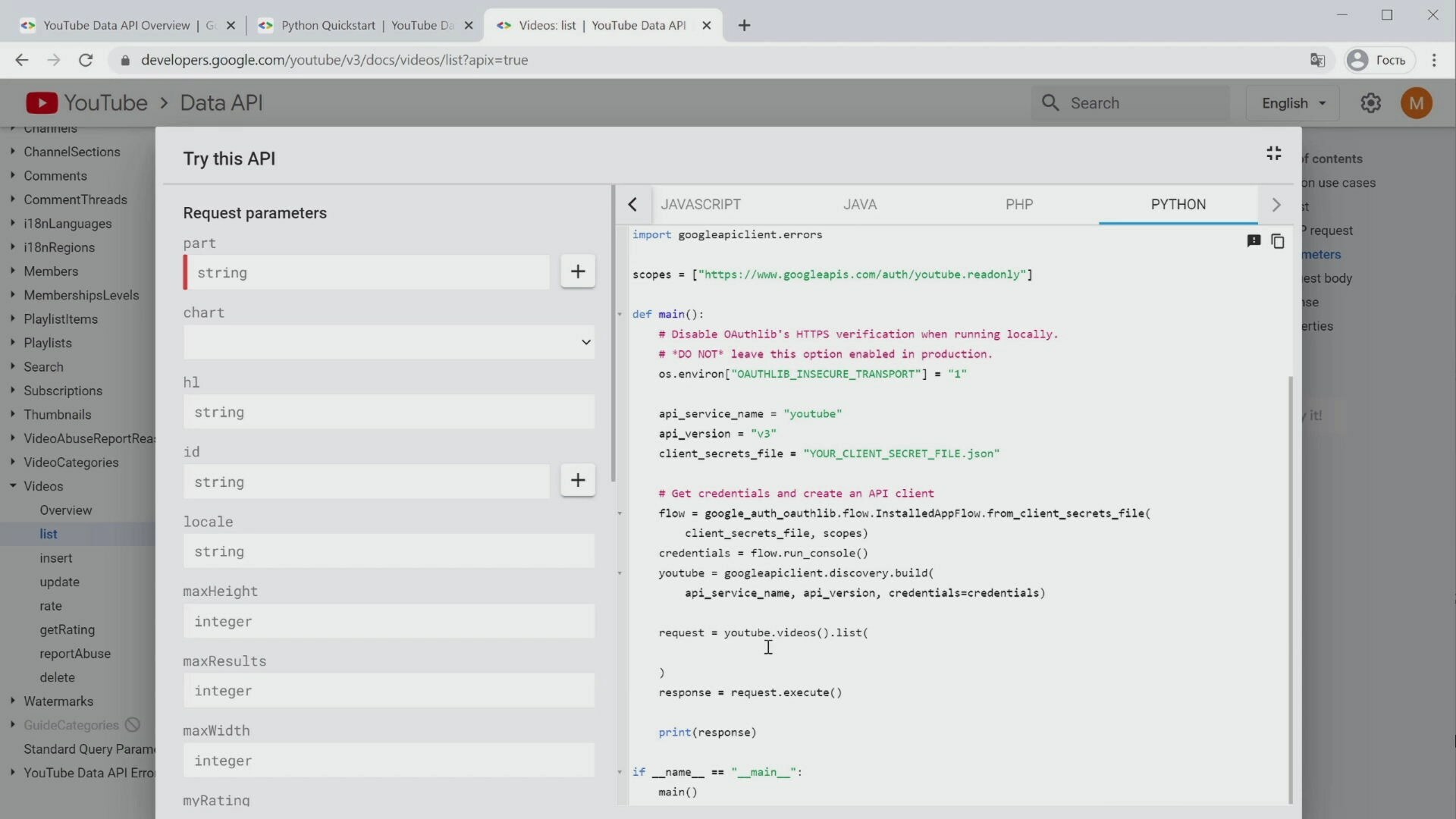Open the Videos Overview sidebar link
The width and height of the screenshot is (1456, 819).
tap(66, 510)
